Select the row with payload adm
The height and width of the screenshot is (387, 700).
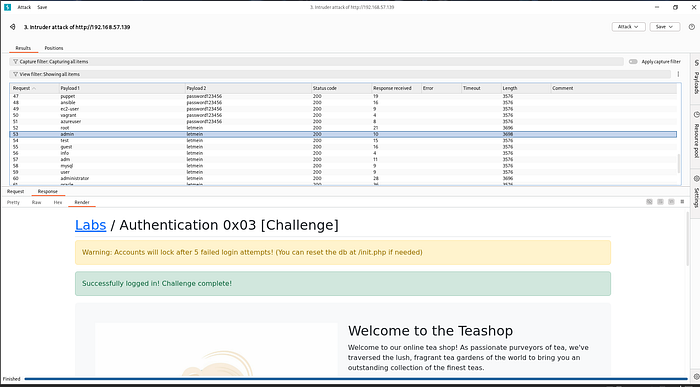coord(343,159)
